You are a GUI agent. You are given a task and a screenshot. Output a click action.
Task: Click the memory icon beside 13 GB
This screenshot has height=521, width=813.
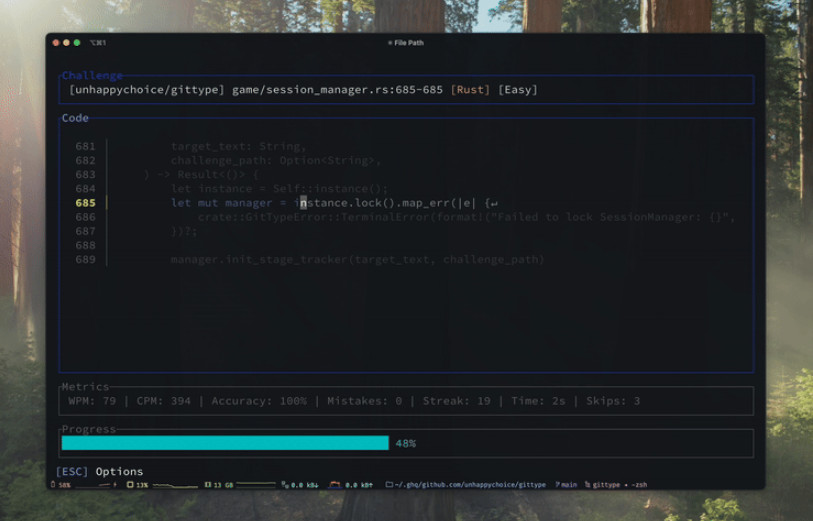pyautogui.click(x=207, y=485)
